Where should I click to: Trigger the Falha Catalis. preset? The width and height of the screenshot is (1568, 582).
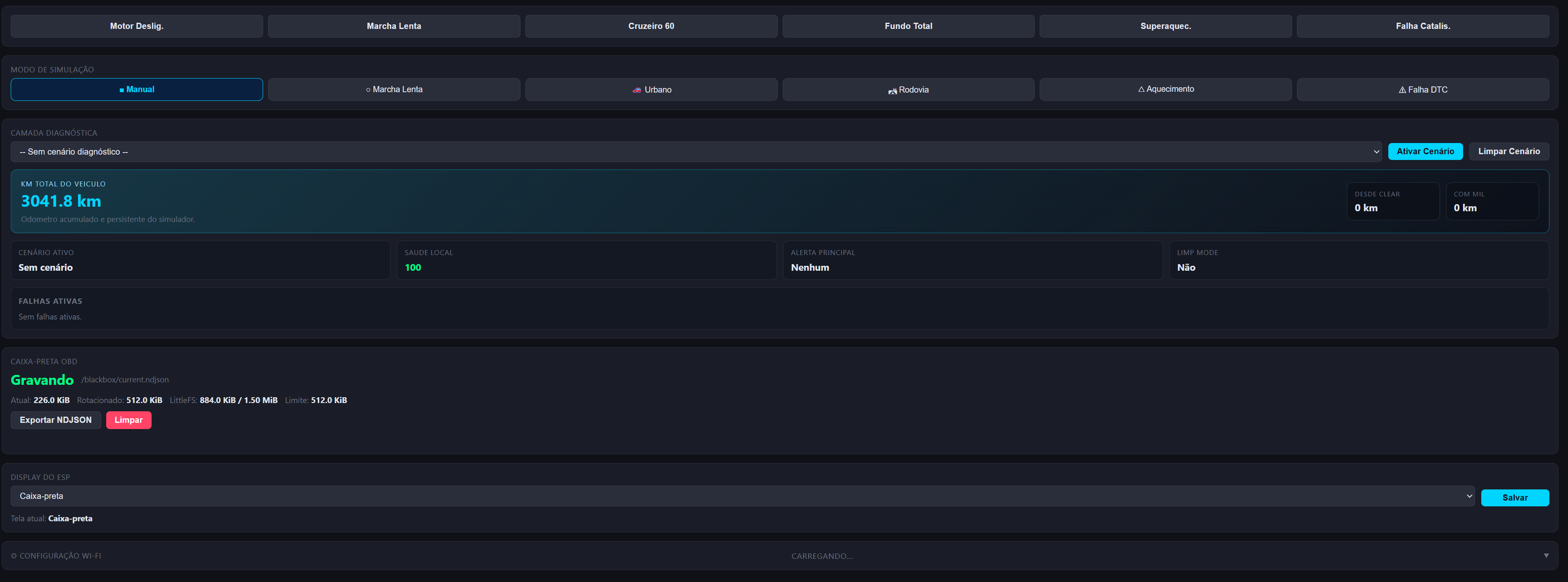click(x=1423, y=26)
